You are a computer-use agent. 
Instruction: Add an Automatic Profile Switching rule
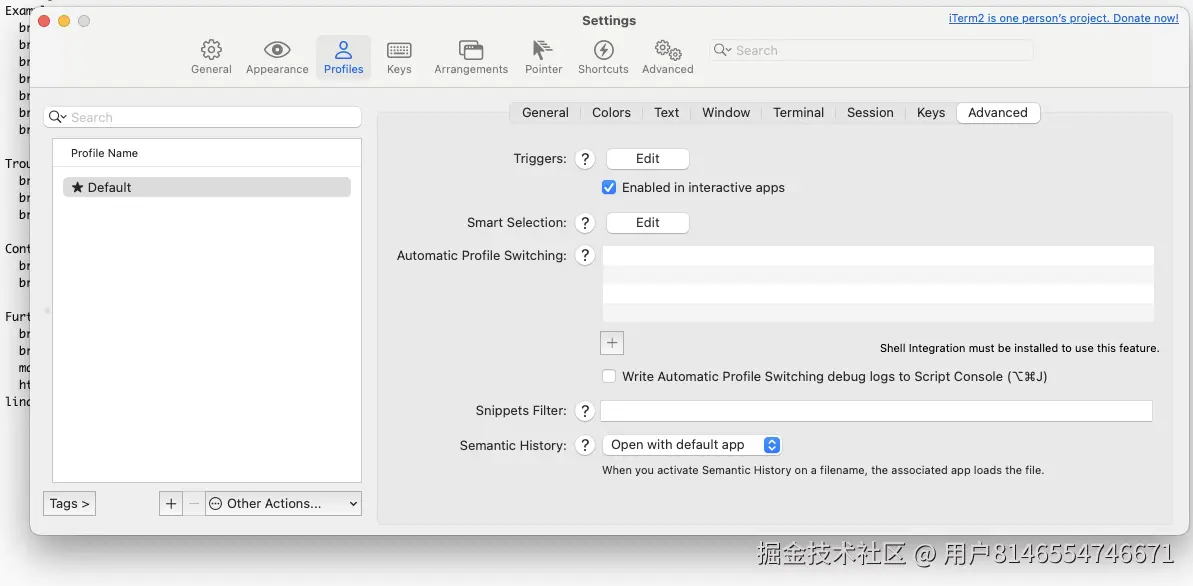tap(612, 342)
